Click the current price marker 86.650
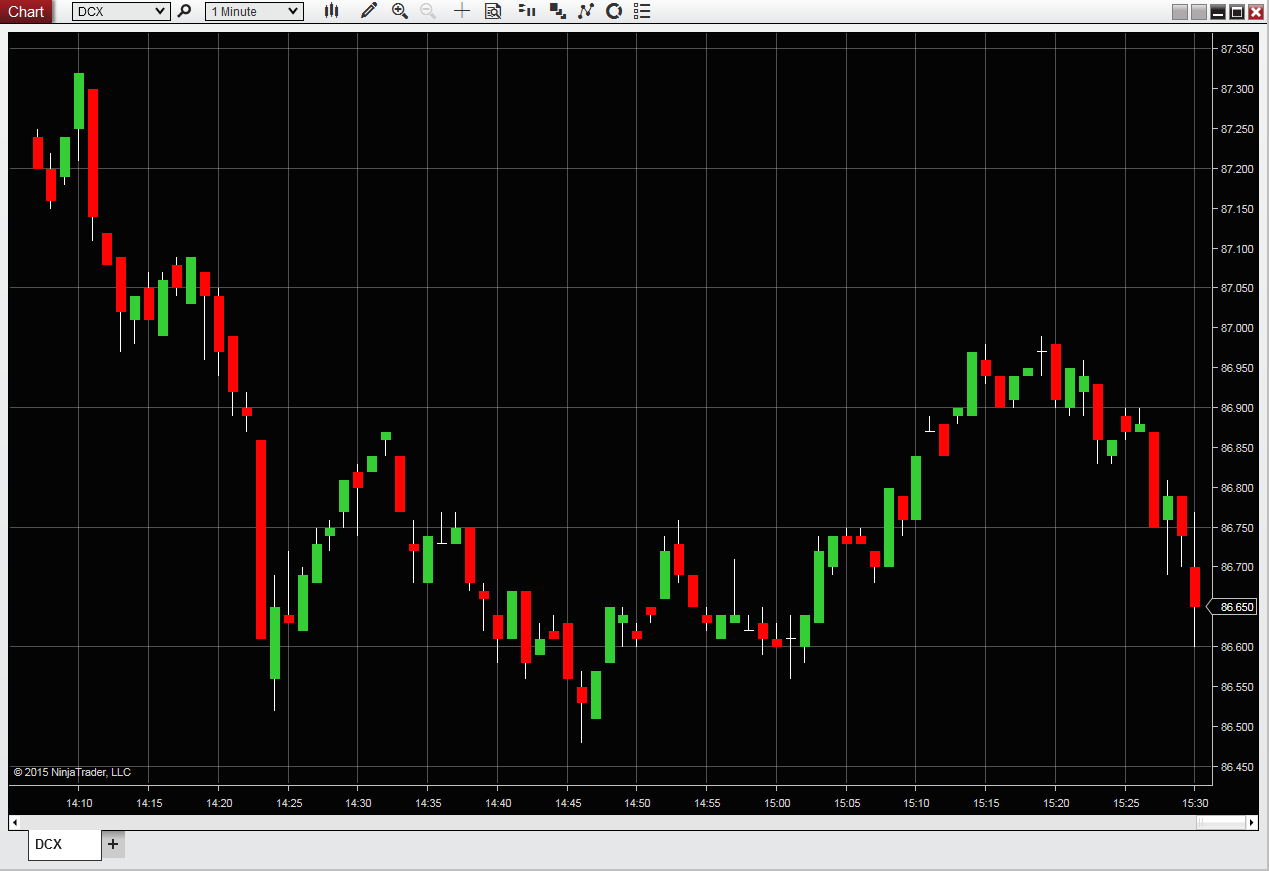Image resolution: width=1269 pixels, height=871 pixels. [1233, 607]
